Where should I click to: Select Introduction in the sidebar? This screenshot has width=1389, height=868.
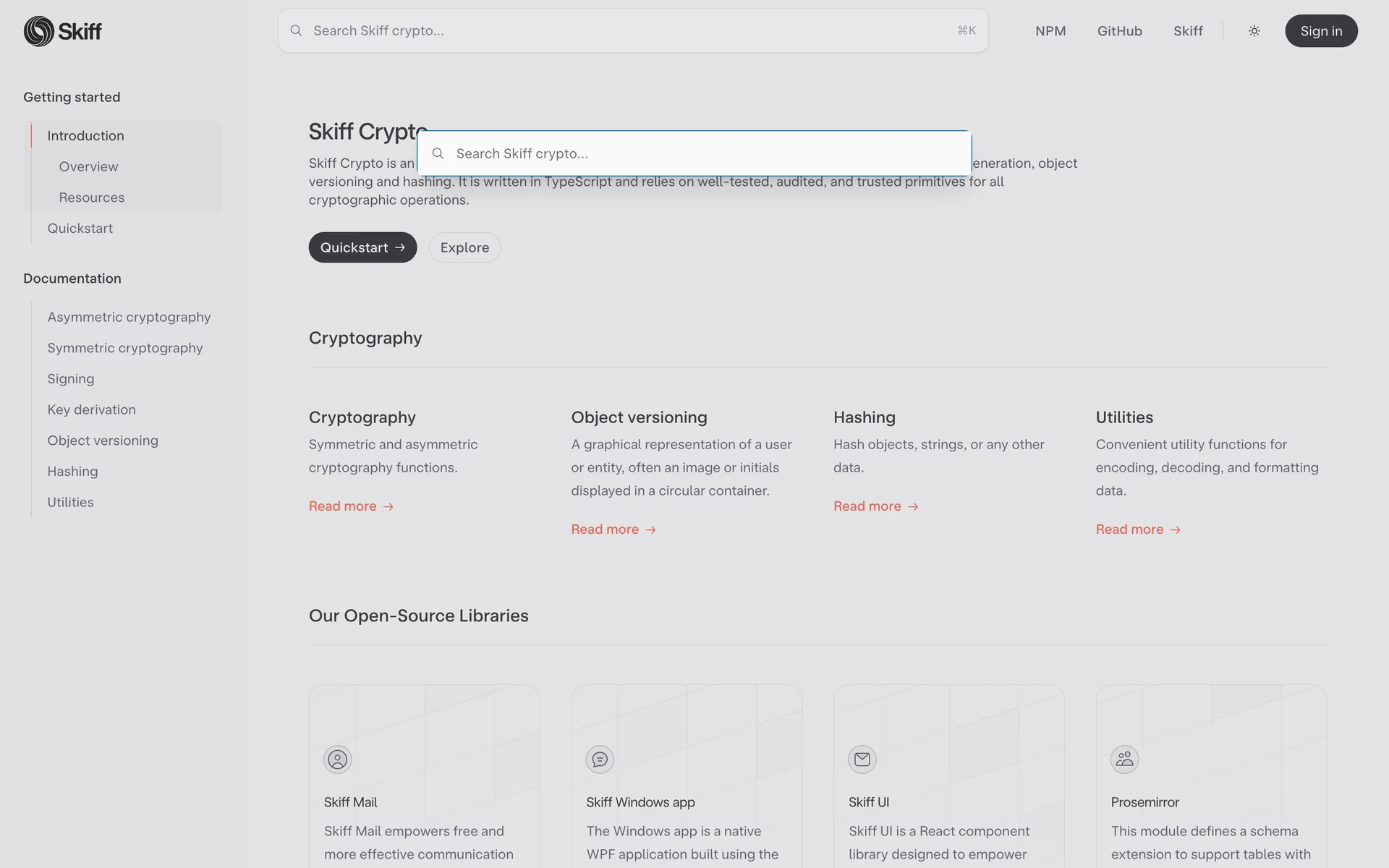85,136
